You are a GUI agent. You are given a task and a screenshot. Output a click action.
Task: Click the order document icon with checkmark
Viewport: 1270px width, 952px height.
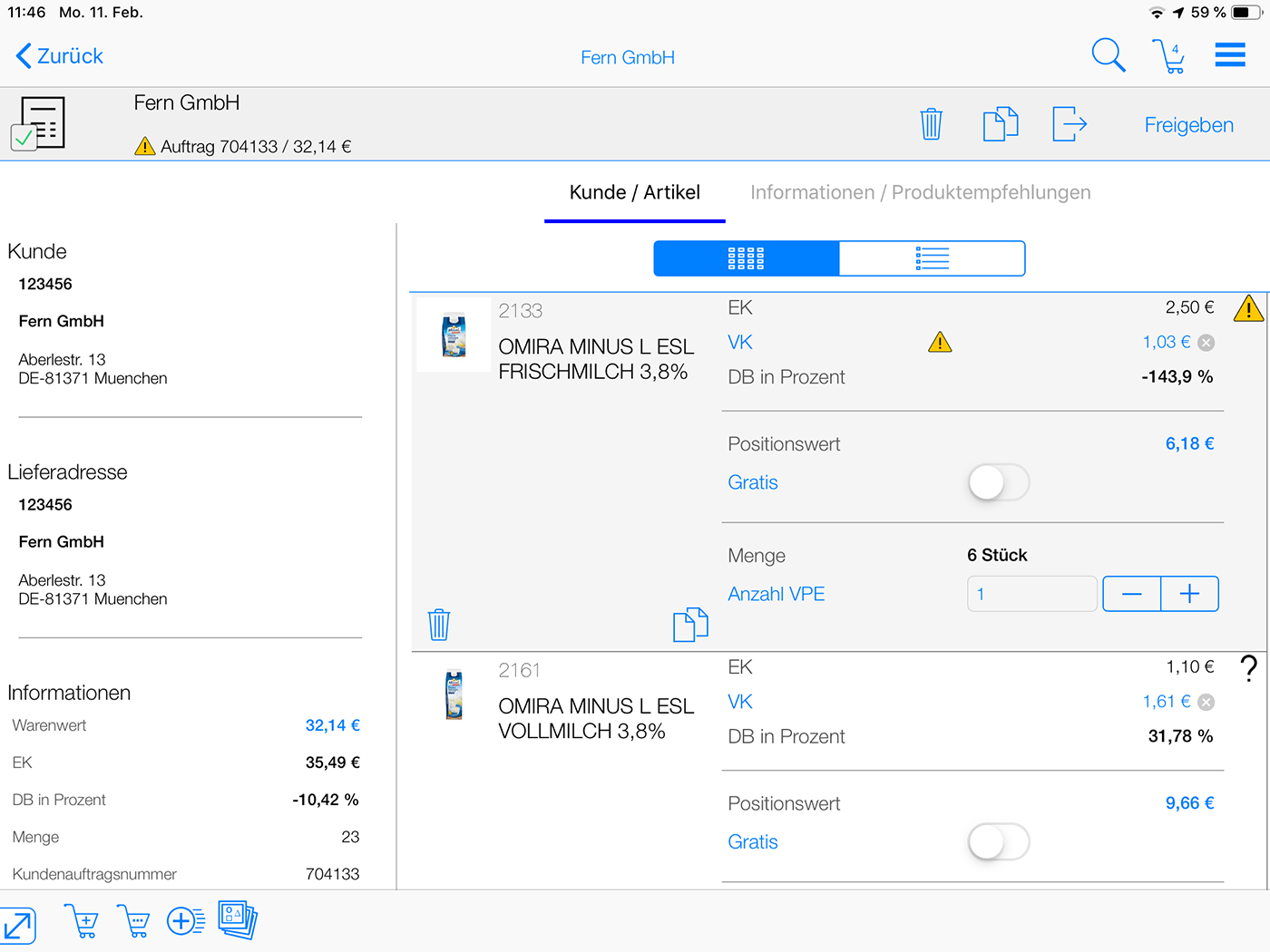tap(38, 123)
